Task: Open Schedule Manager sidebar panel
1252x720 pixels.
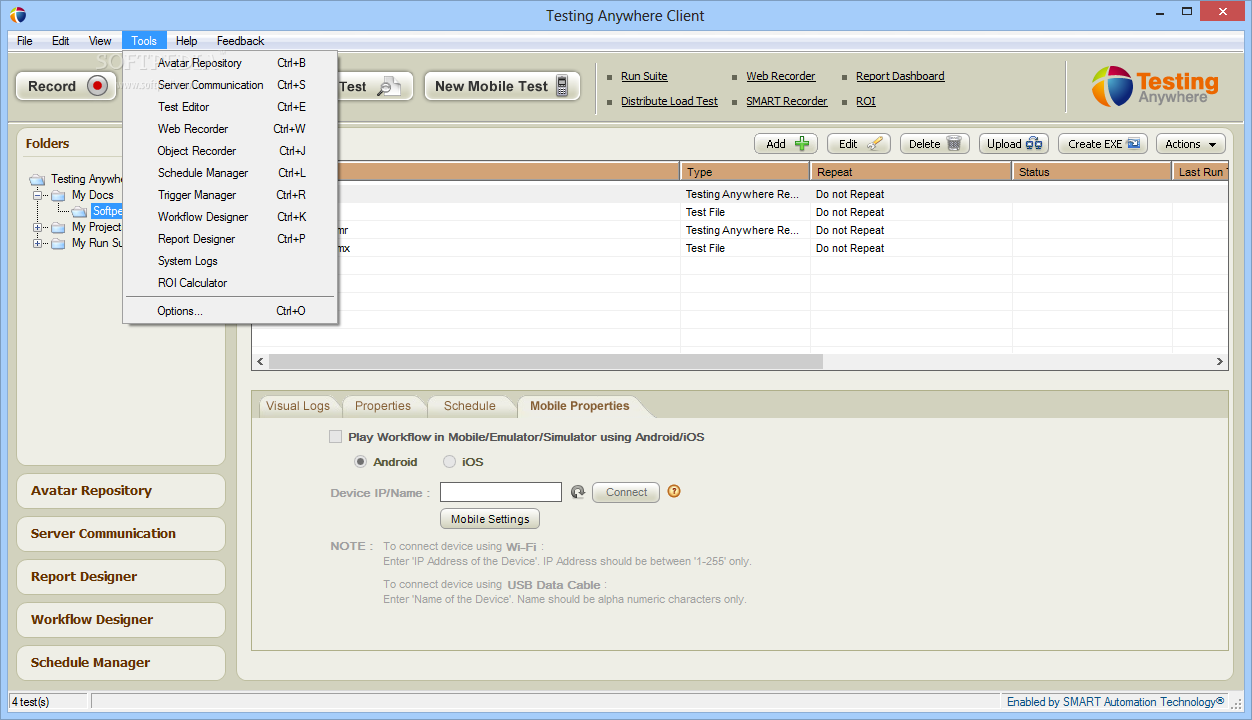Action: click(121, 663)
